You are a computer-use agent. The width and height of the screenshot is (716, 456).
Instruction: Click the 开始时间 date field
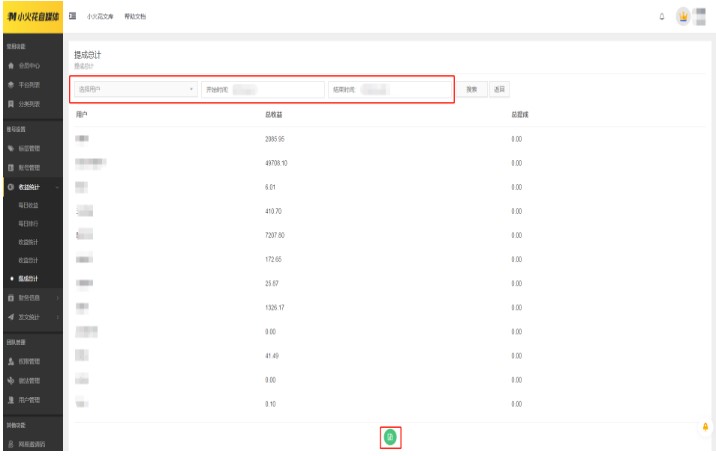pyautogui.click(x=263, y=89)
